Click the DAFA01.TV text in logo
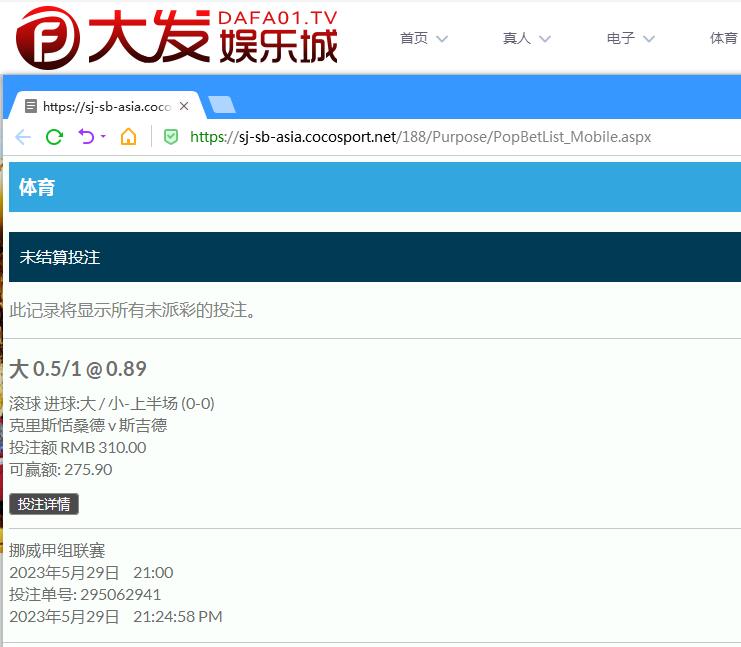The height and width of the screenshot is (647, 741). pos(278,18)
